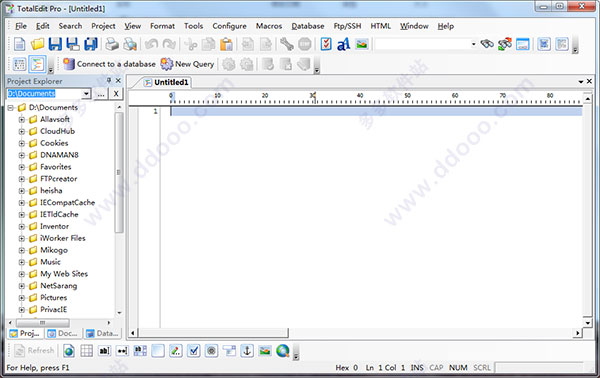The image size is (600, 378).
Task: Click the Save floppy disk icon
Action: pos(55,44)
